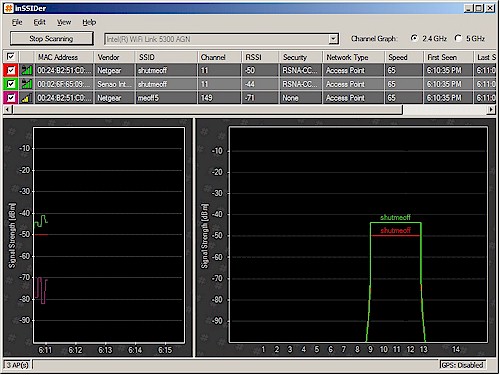The width and height of the screenshot is (500, 375).
Task: Sort by Vendor column header
Action: click(x=115, y=57)
